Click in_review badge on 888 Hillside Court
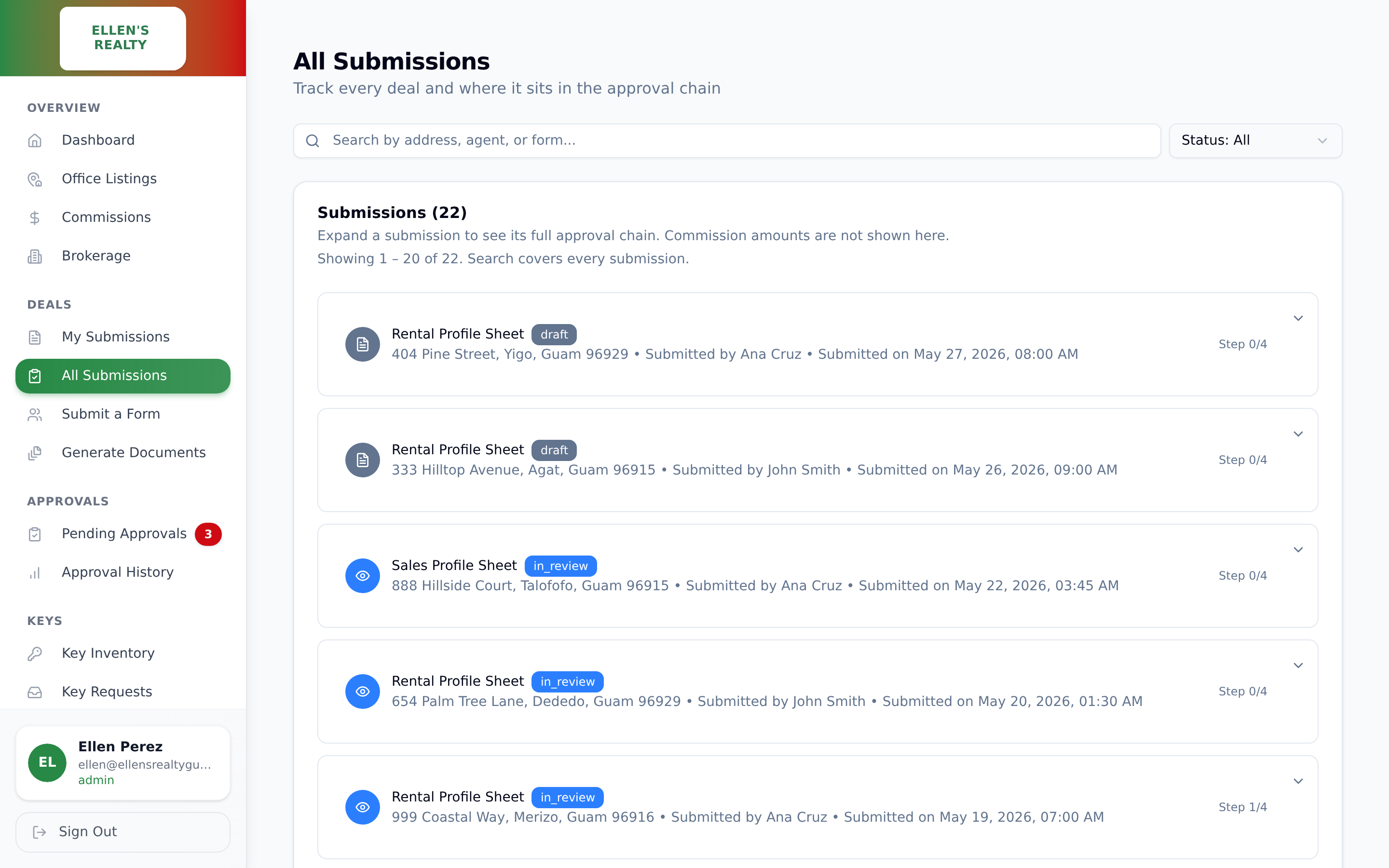This screenshot has width=1389, height=868. coord(561,566)
